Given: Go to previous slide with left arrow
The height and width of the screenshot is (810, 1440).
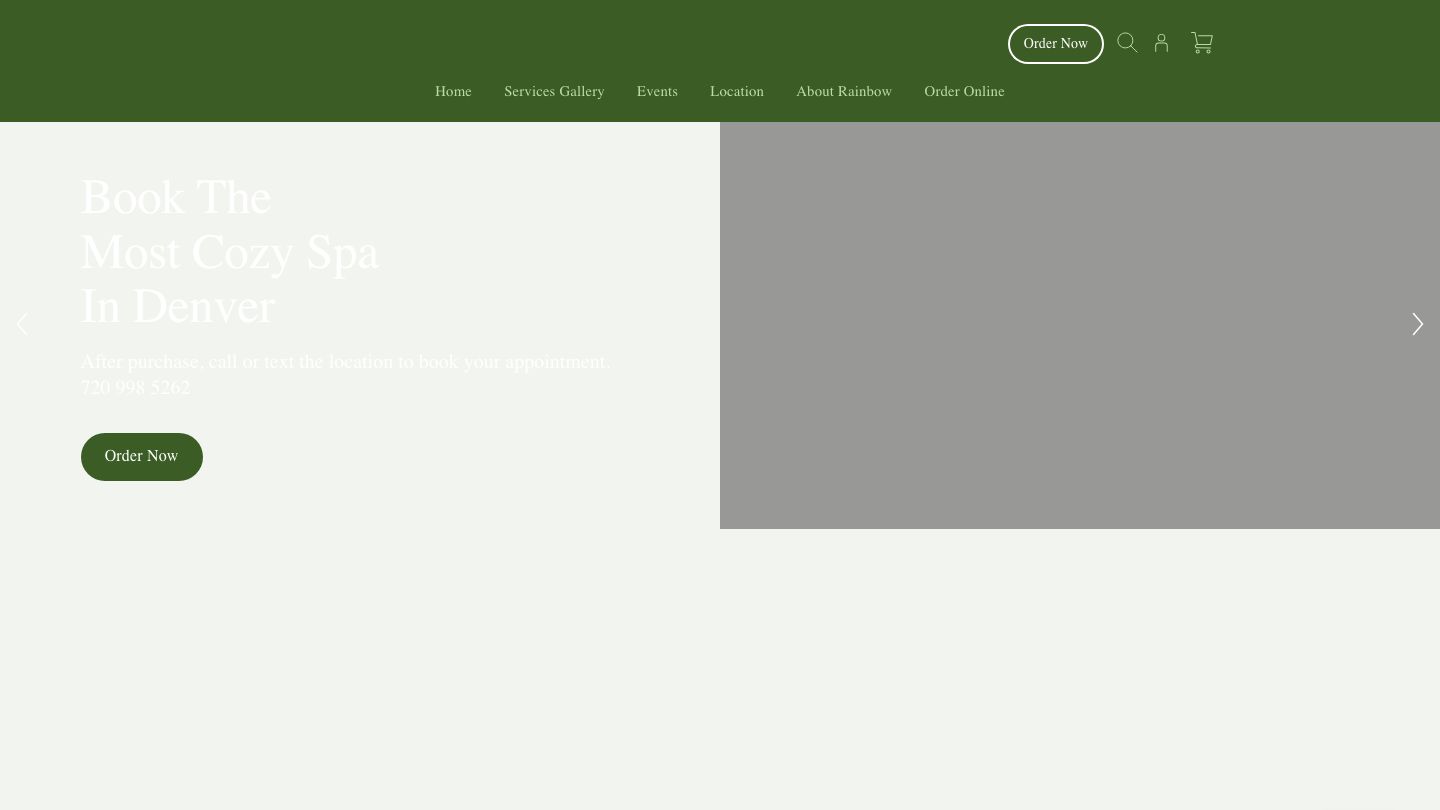Looking at the screenshot, I should (22, 324).
